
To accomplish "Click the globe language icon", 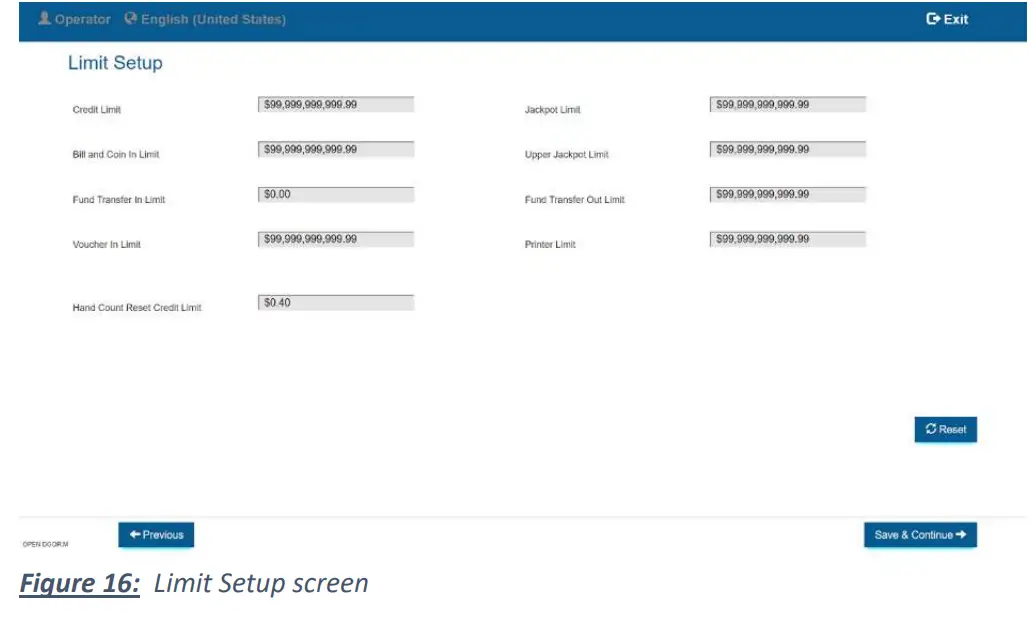I will [130, 19].
